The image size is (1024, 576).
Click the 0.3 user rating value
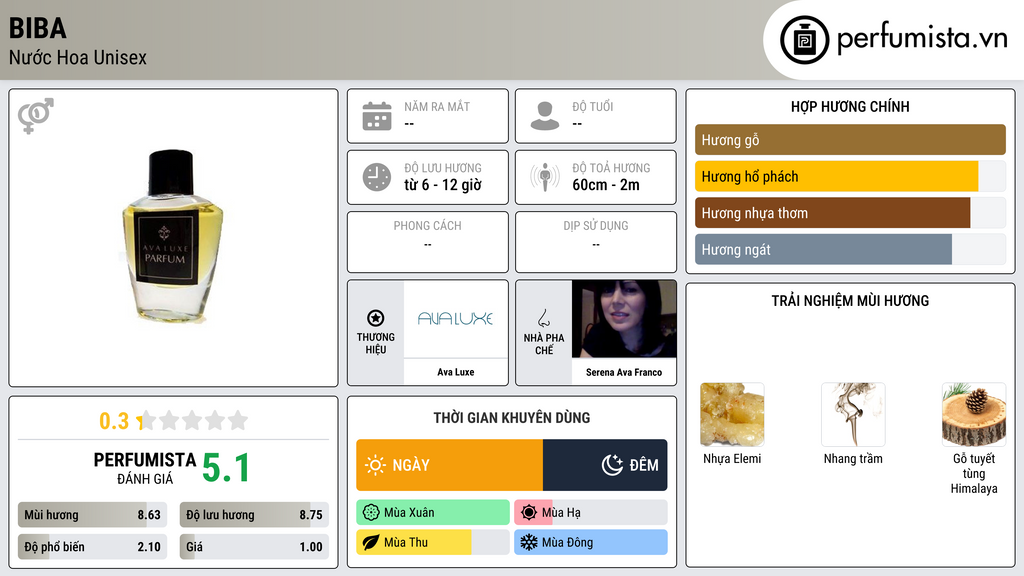click(x=114, y=421)
